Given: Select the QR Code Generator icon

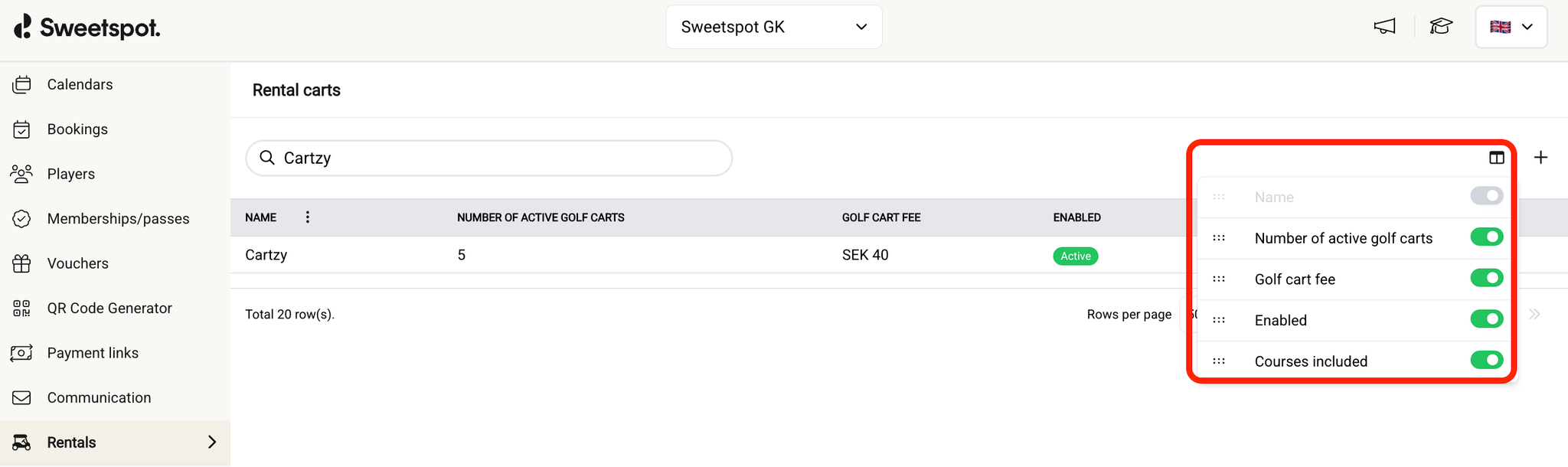Looking at the screenshot, I should coord(21,308).
